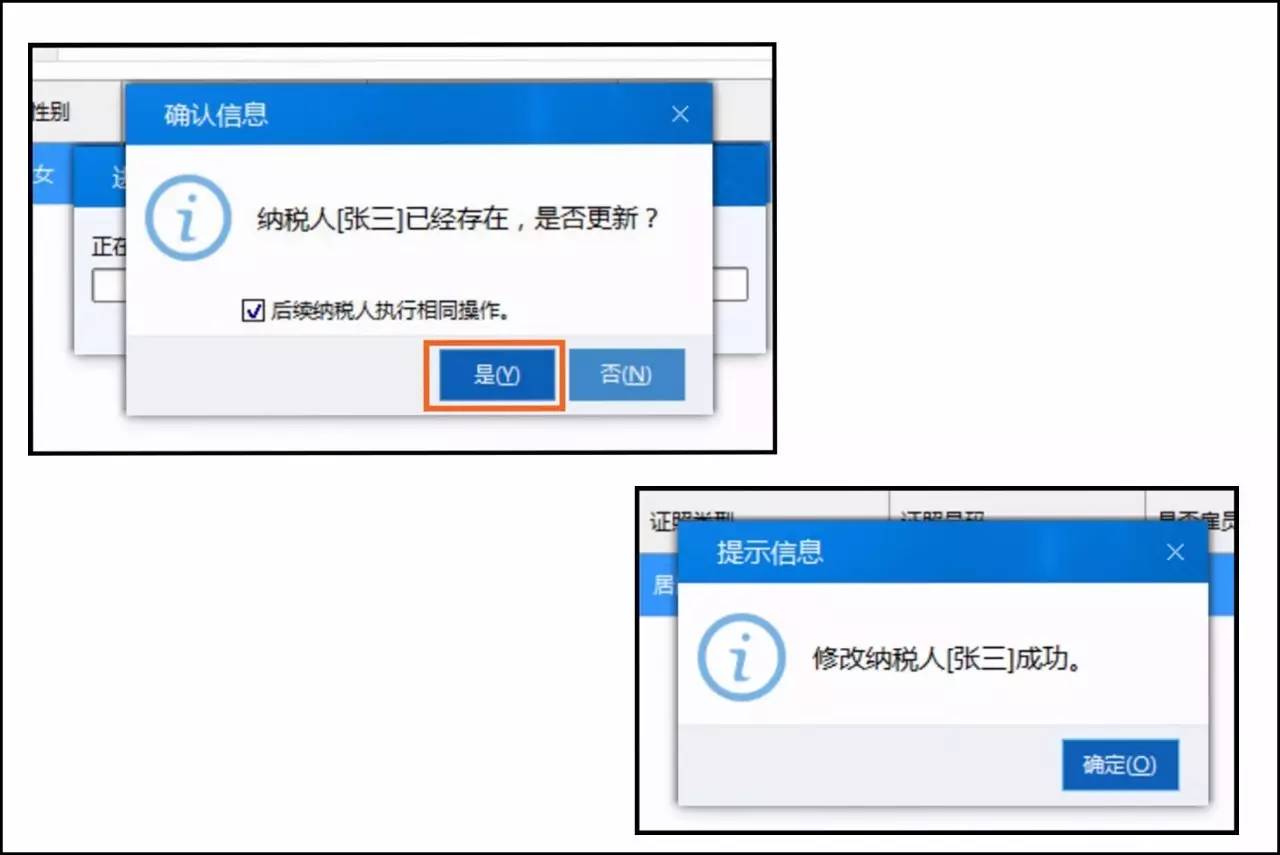Screen dimensions: 1280x855
Task: Confirm with the 确定(O) button
Action: tap(1120, 765)
